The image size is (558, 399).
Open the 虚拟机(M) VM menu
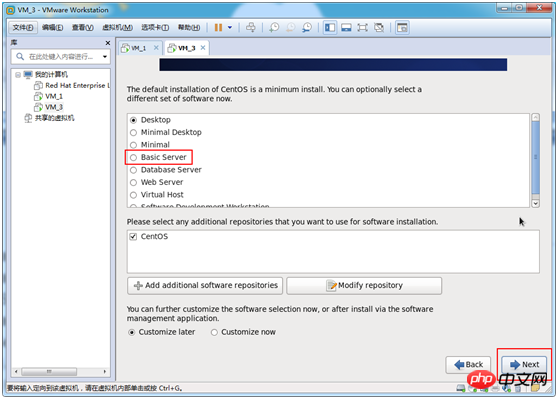tap(117, 27)
